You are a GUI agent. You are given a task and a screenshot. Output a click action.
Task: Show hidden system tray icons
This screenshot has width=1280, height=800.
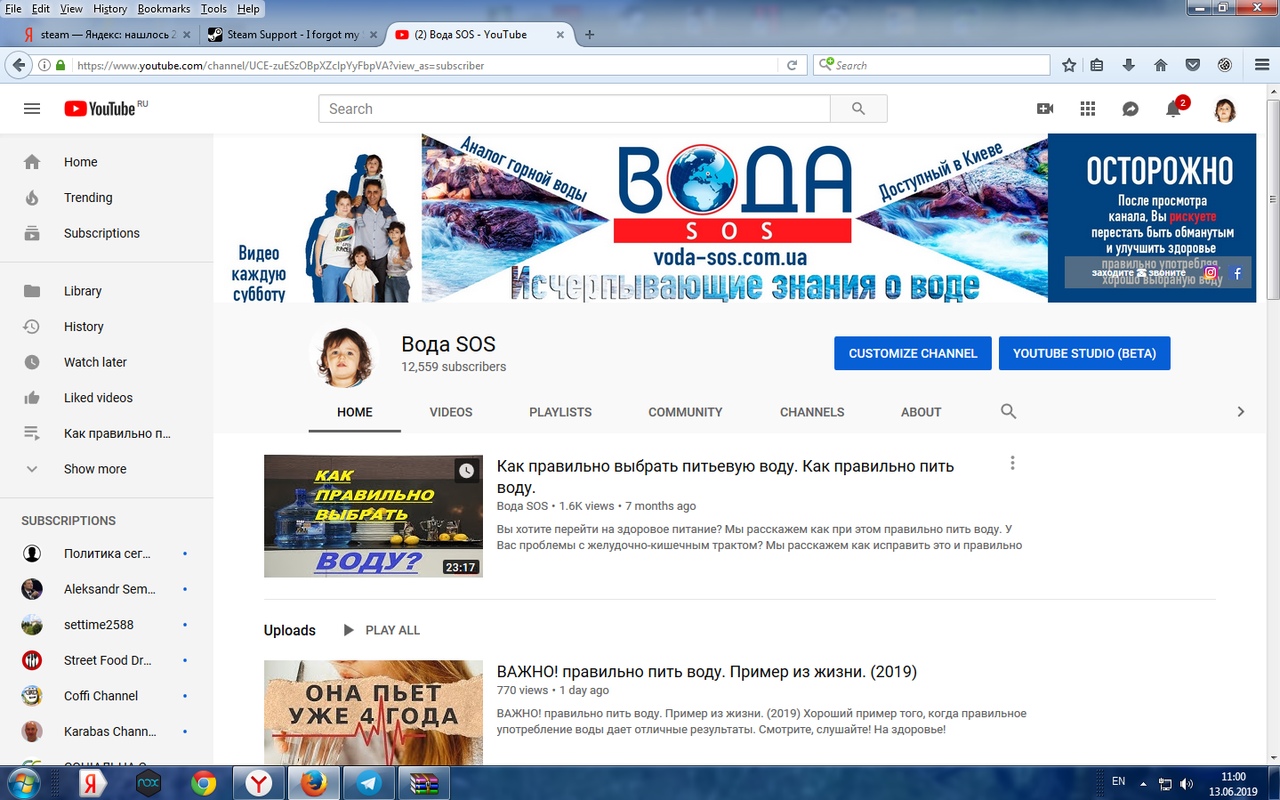coord(1143,782)
